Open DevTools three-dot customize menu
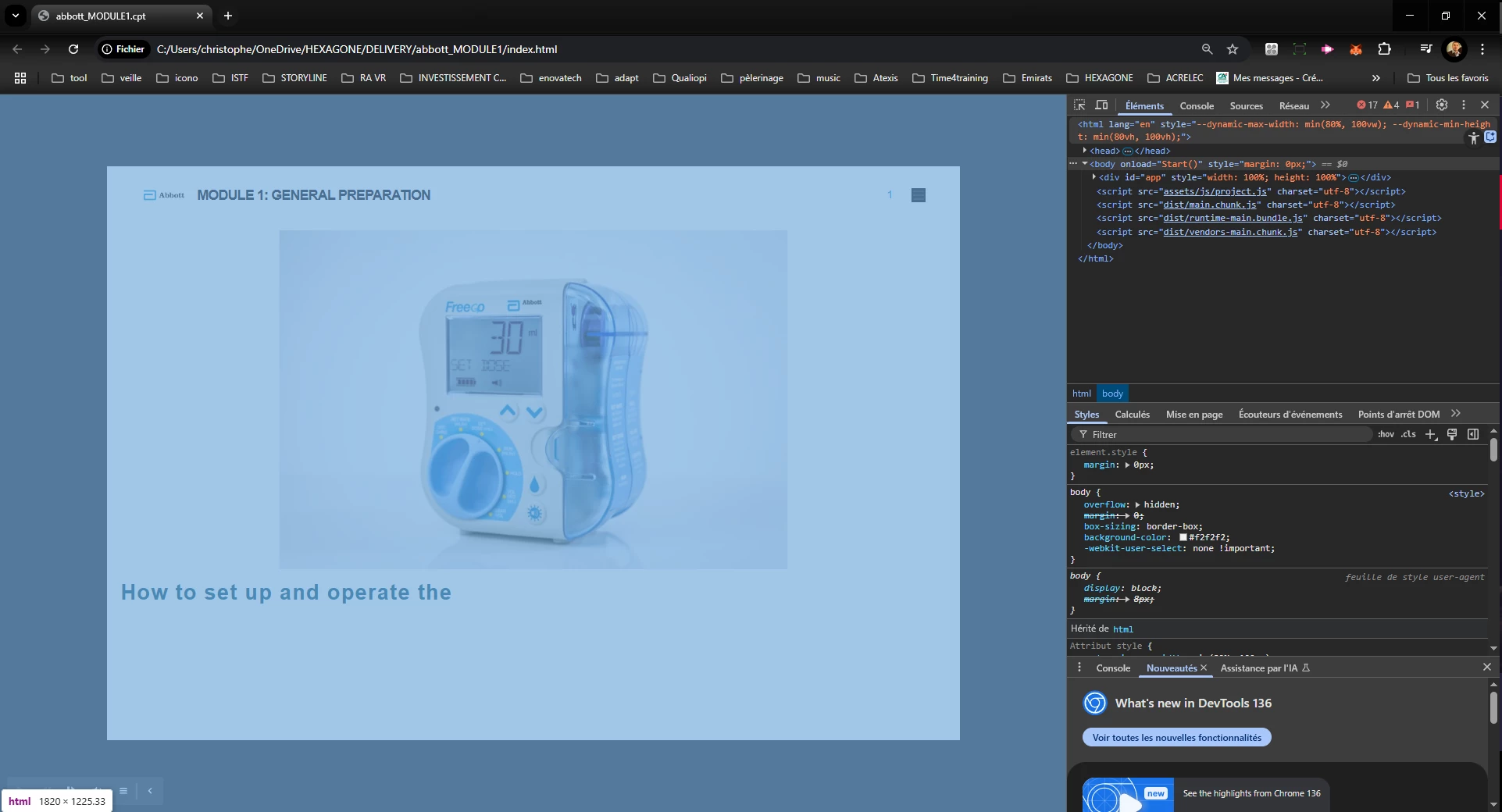 (x=1464, y=105)
